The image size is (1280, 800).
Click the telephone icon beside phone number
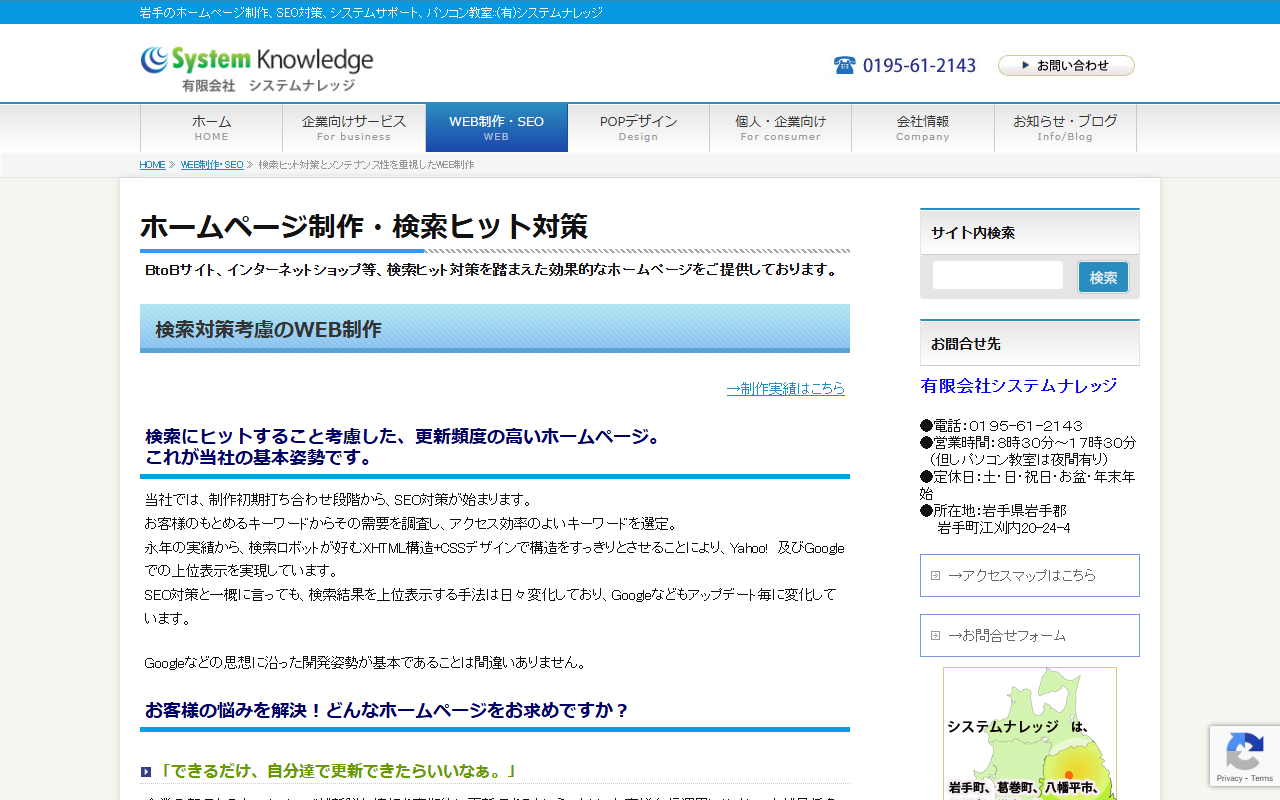coord(845,65)
